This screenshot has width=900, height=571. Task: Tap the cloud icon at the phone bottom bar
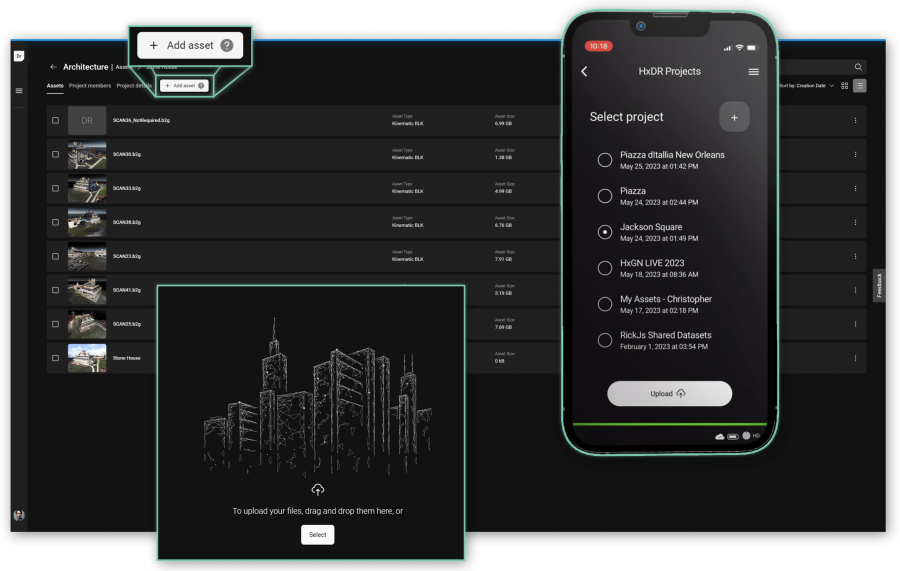point(720,437)
